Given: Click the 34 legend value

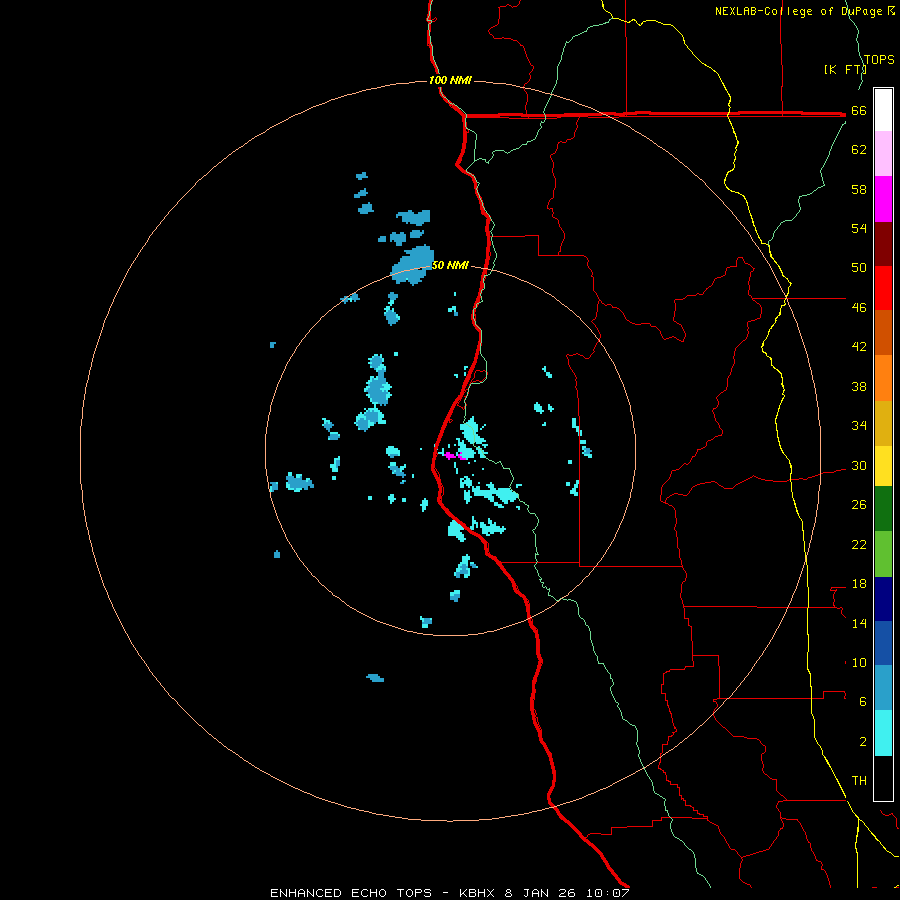Looking at the screenshot, I should click(x=859, y=425).
